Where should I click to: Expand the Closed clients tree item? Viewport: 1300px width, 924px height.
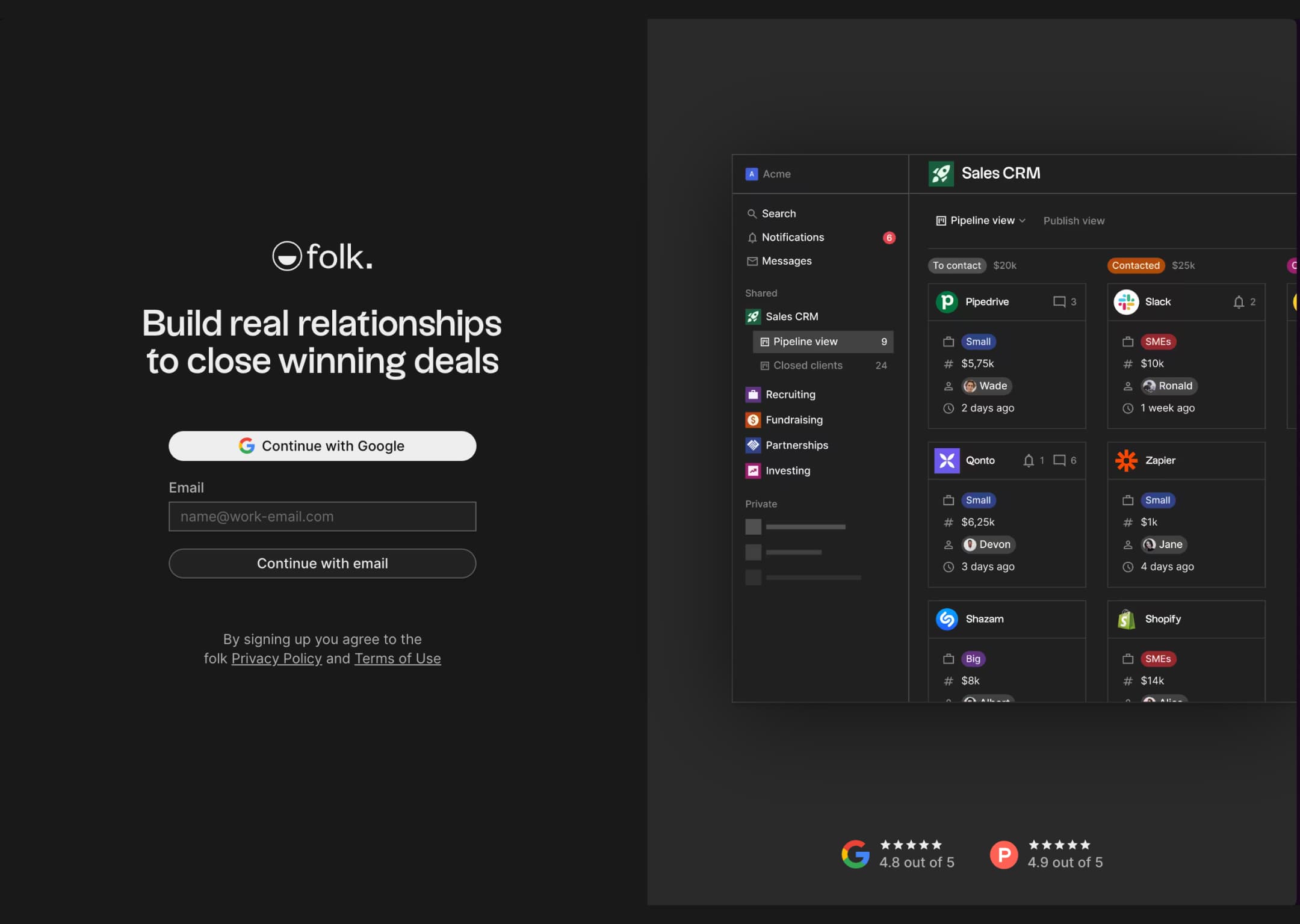pyautogui.click(x=808, y=365)
